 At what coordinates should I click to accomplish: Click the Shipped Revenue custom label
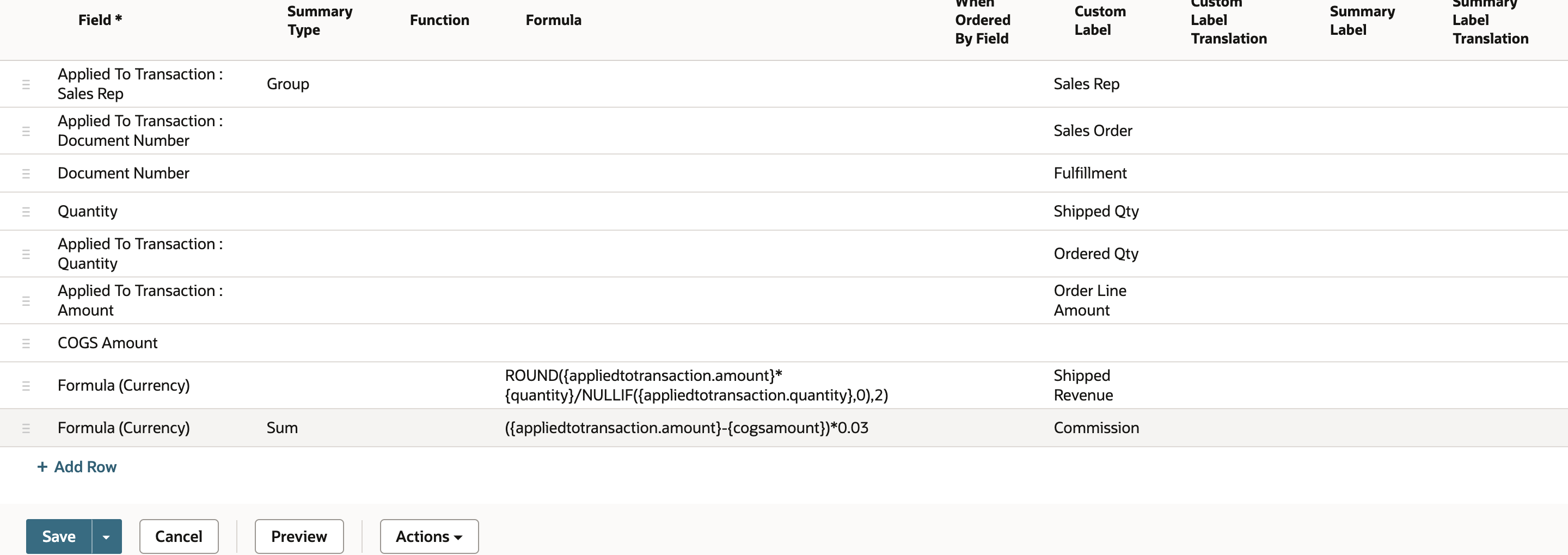click(x=1083, y=385)
